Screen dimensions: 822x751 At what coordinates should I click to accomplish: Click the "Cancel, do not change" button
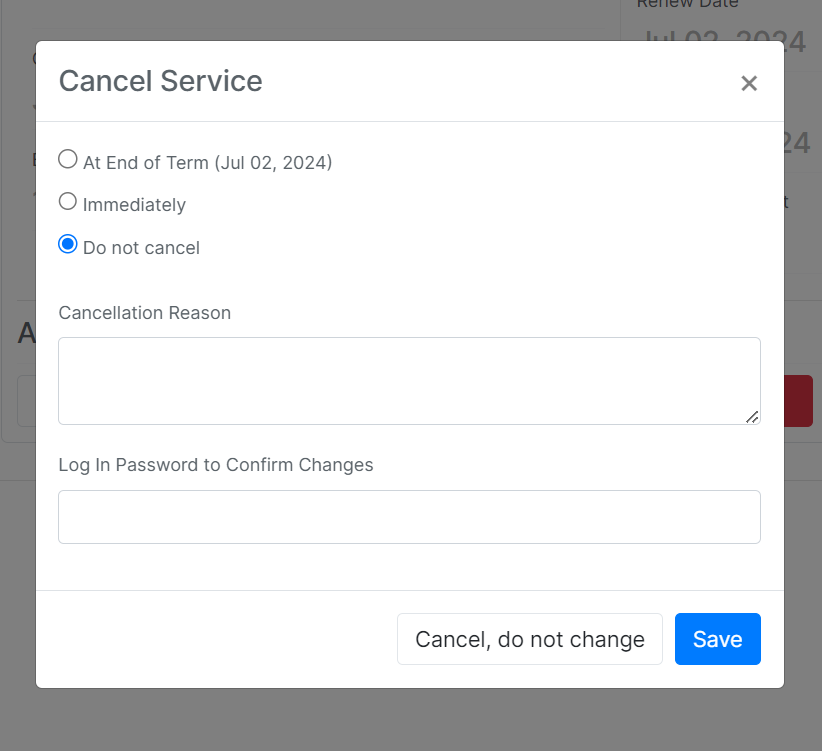[x=530, y=639]
